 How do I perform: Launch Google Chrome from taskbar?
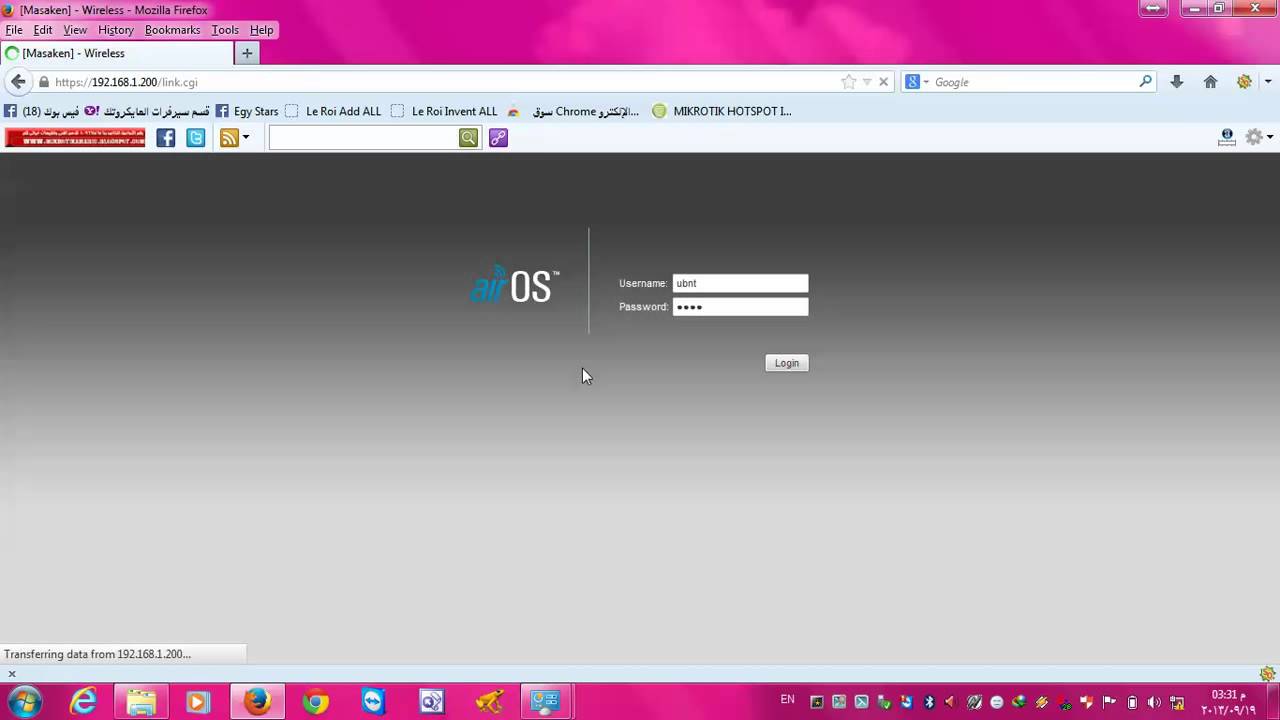point(315,702)
